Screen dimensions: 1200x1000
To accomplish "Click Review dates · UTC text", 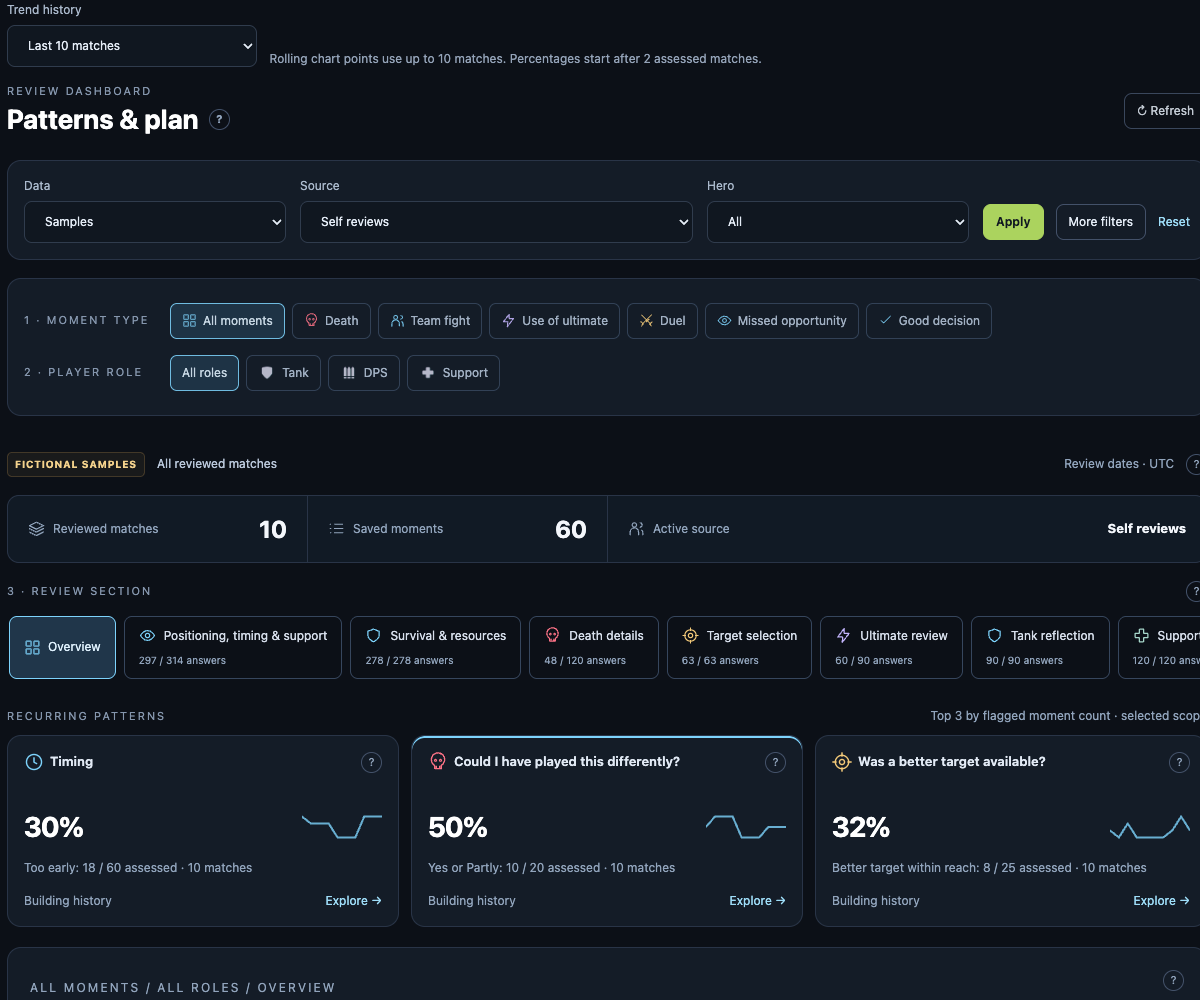I will (1119, 464).
